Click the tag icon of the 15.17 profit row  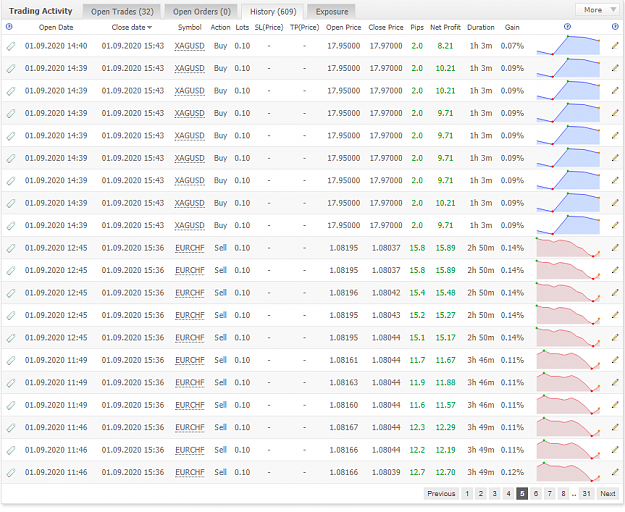(11, 338)
